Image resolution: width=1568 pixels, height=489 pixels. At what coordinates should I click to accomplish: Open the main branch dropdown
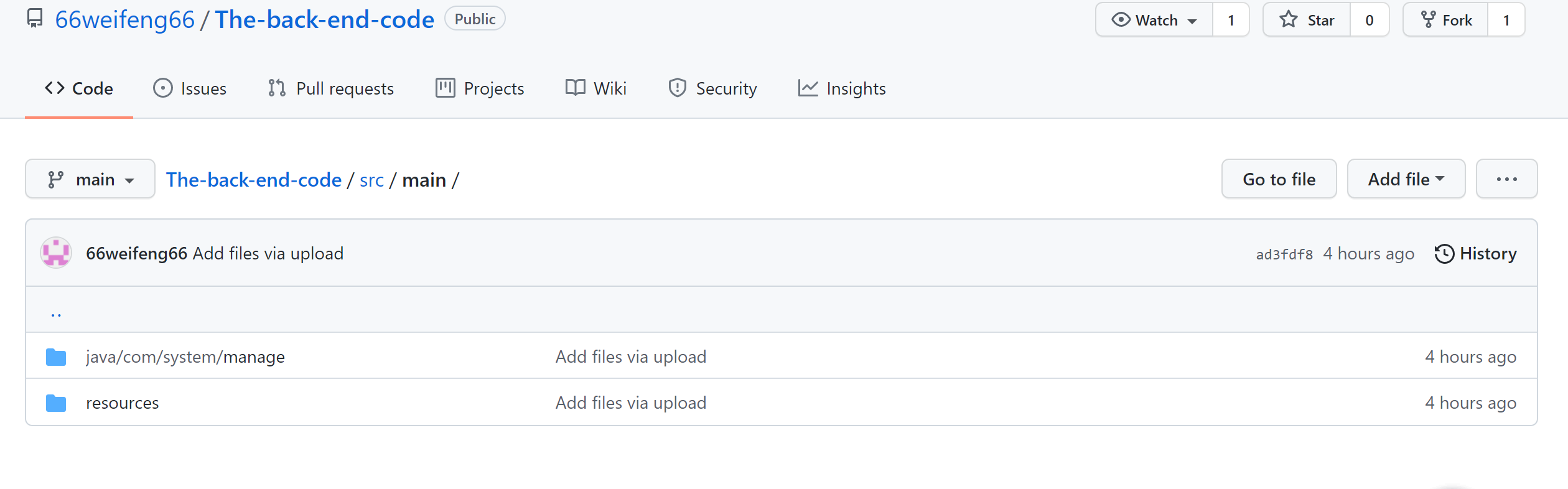[x=90, y=179]
